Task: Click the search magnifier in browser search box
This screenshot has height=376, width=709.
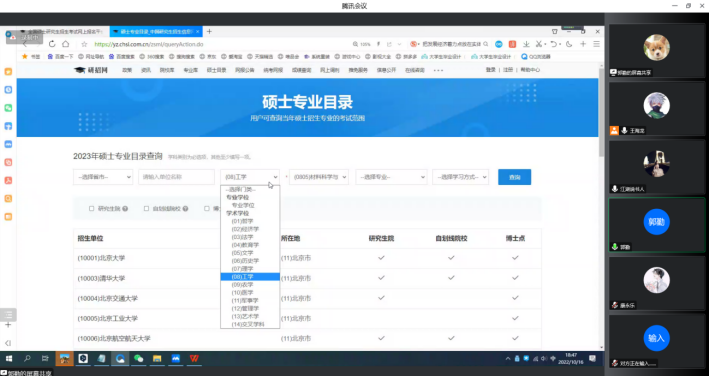Action: point(486,44)
